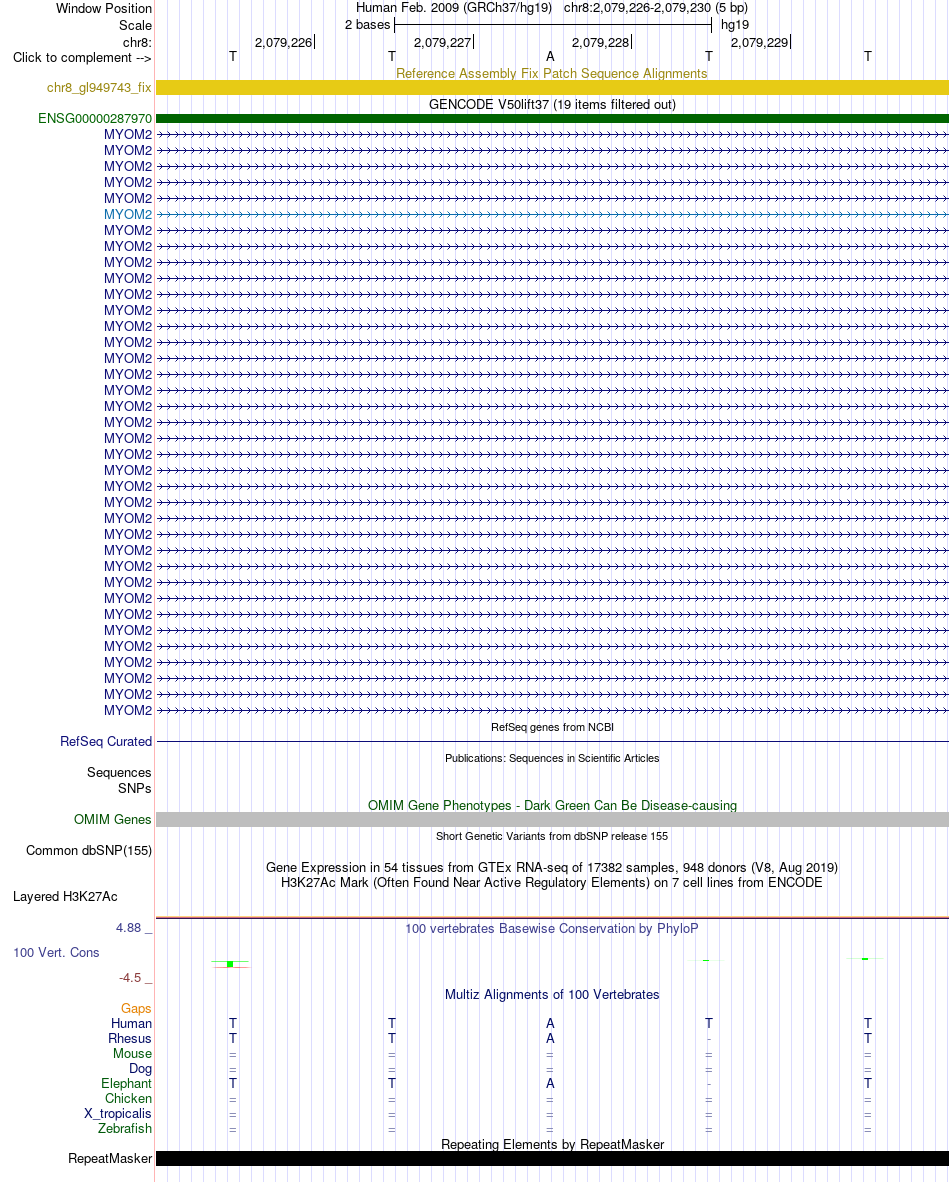Open '100 vertebrates Basewise Conservation by PhyloP' title

coord(552,929)
